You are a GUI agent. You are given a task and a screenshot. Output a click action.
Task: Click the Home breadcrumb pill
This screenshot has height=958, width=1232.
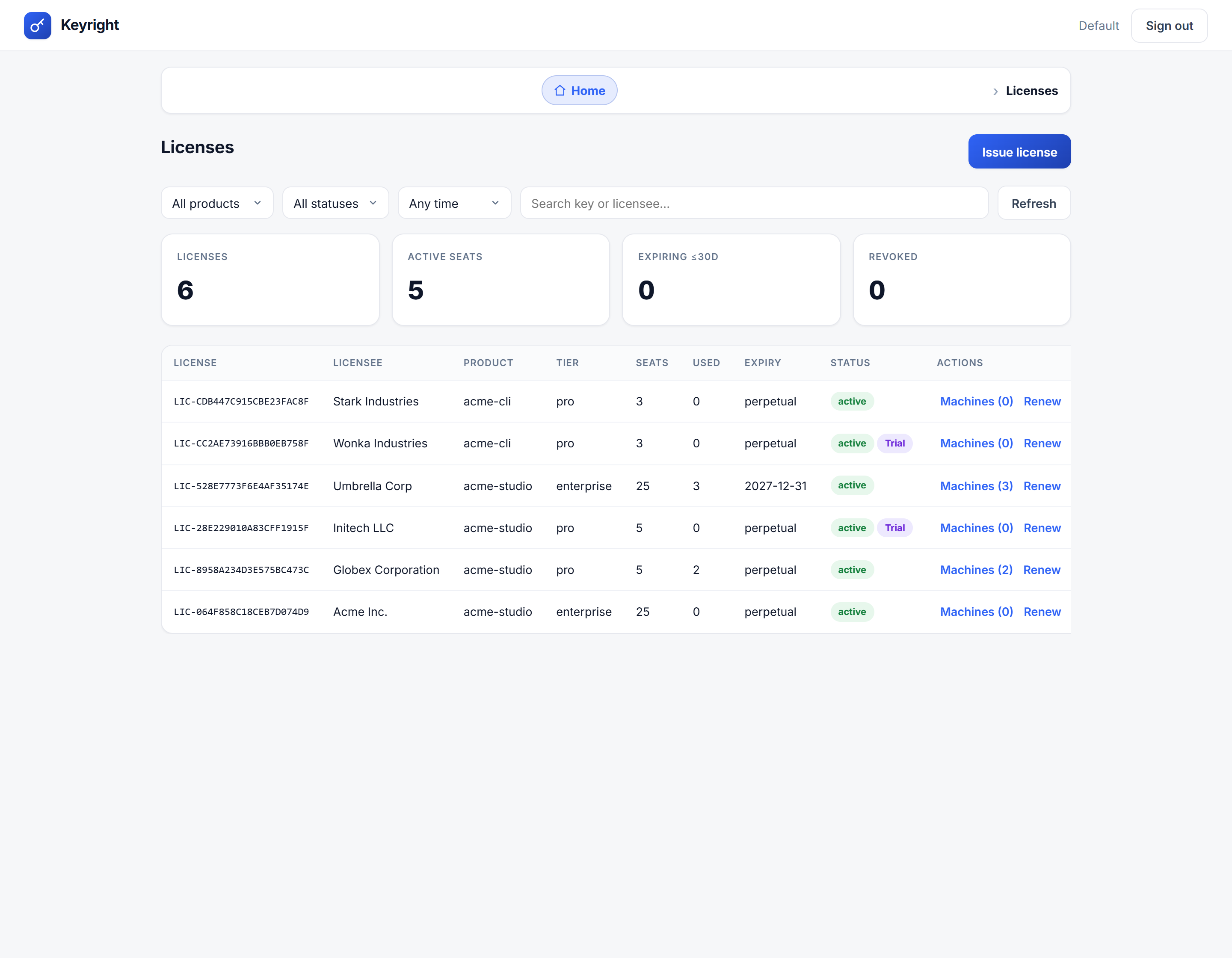579,90
